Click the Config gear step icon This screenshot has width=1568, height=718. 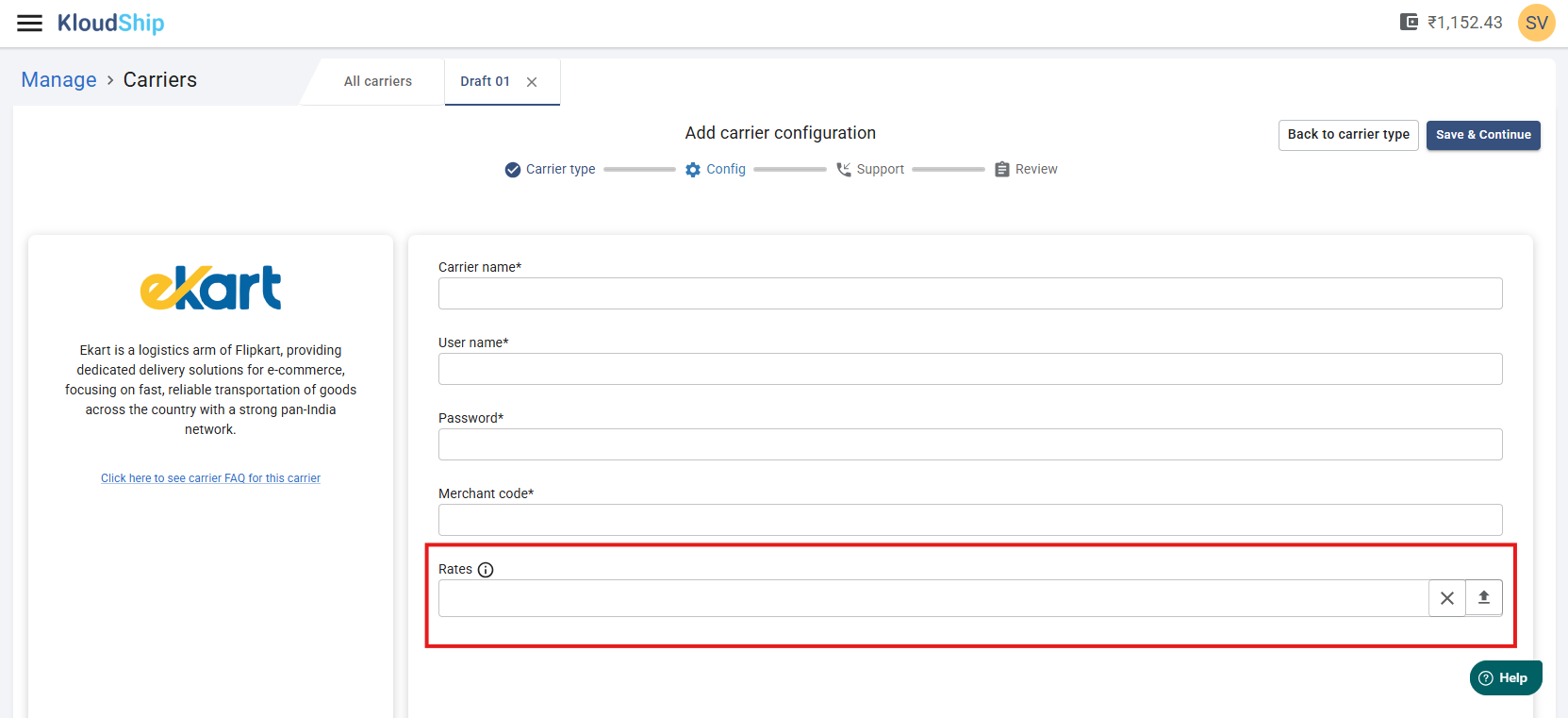point(693,170)
